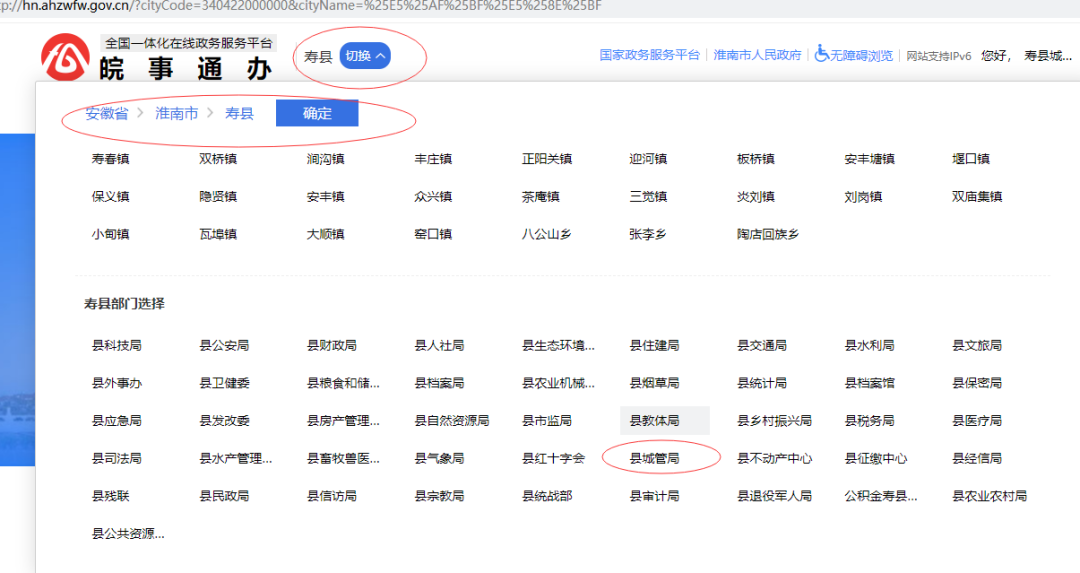The image size is (1080, 573).
Task: Choose 安丰镇 town
Action: coord(325,197)
